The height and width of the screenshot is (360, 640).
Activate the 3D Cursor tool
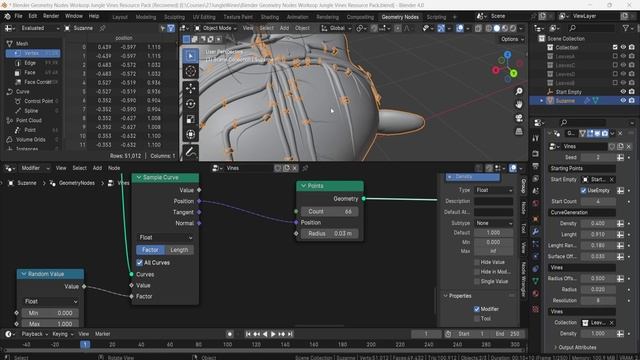coord(190,72)
